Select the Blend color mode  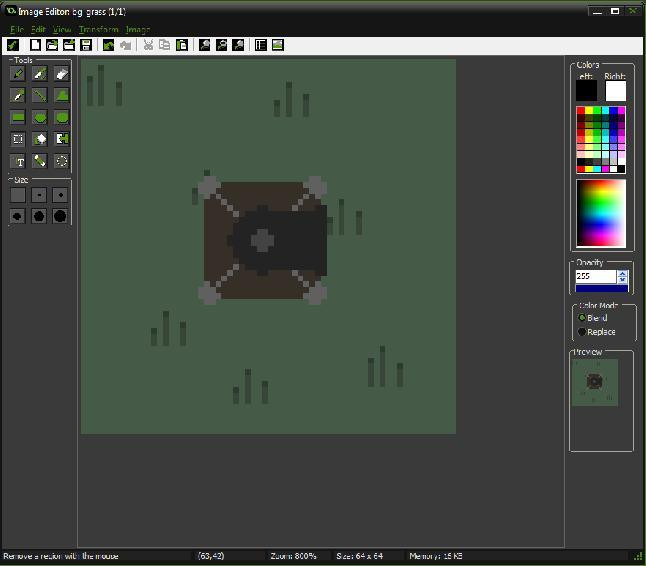592,318
